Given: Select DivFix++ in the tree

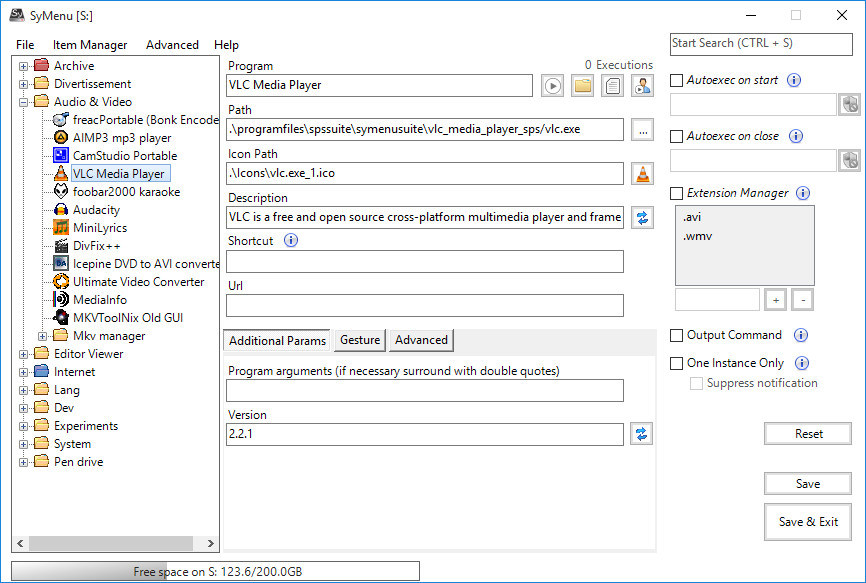Looking at the screenshot, I should tap(87, 246).
